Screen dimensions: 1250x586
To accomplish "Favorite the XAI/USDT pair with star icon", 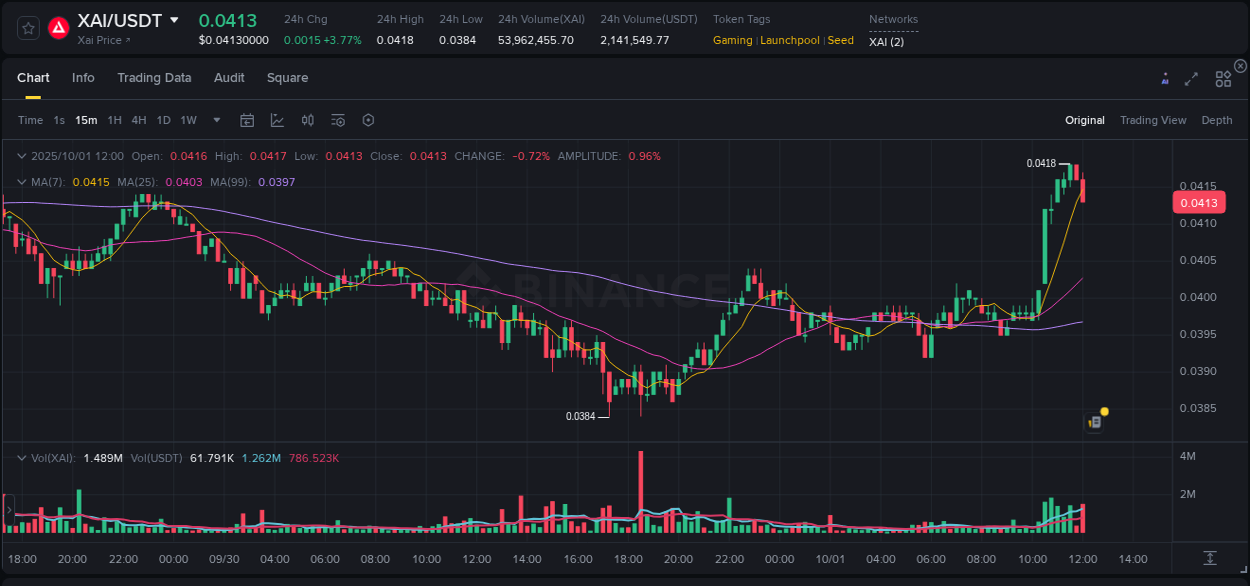I will point(28,28).
